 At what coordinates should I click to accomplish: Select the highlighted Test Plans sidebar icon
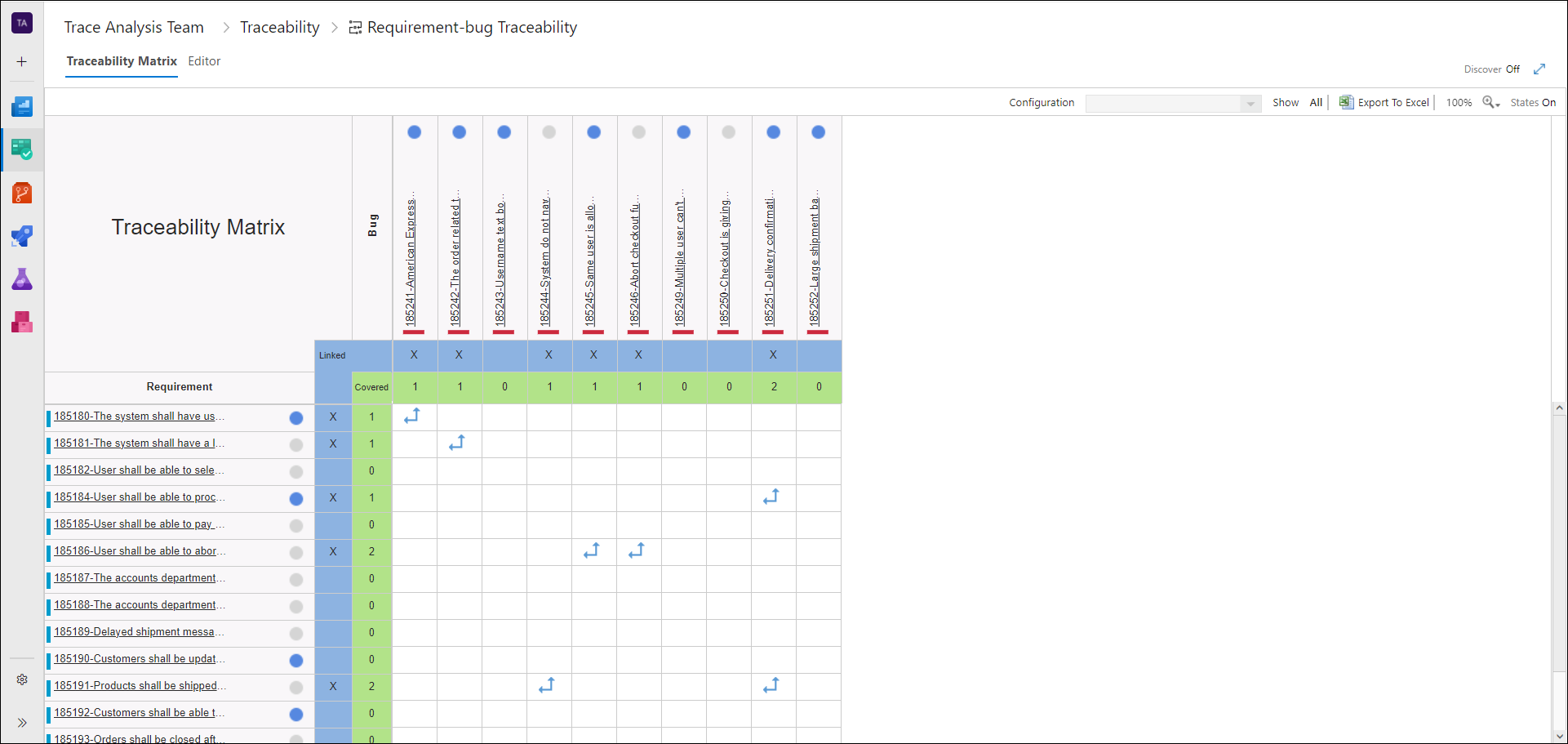22,149
